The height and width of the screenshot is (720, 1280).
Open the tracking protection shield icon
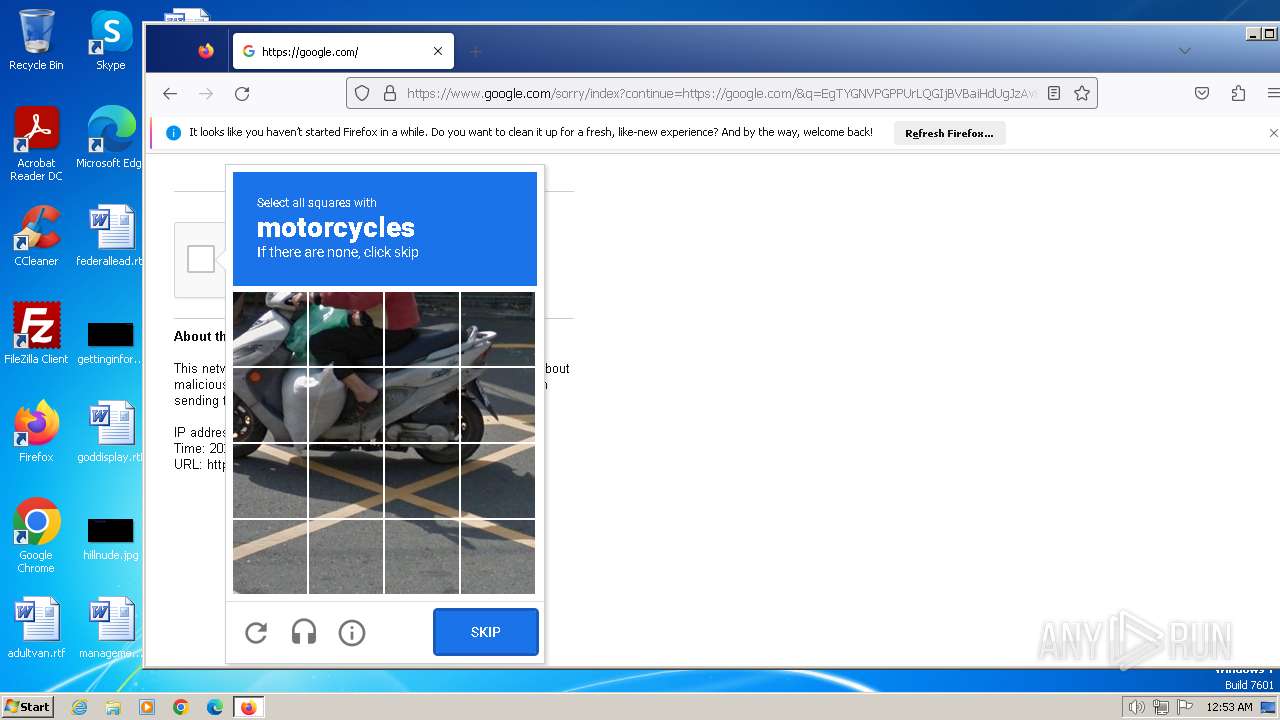362,93
